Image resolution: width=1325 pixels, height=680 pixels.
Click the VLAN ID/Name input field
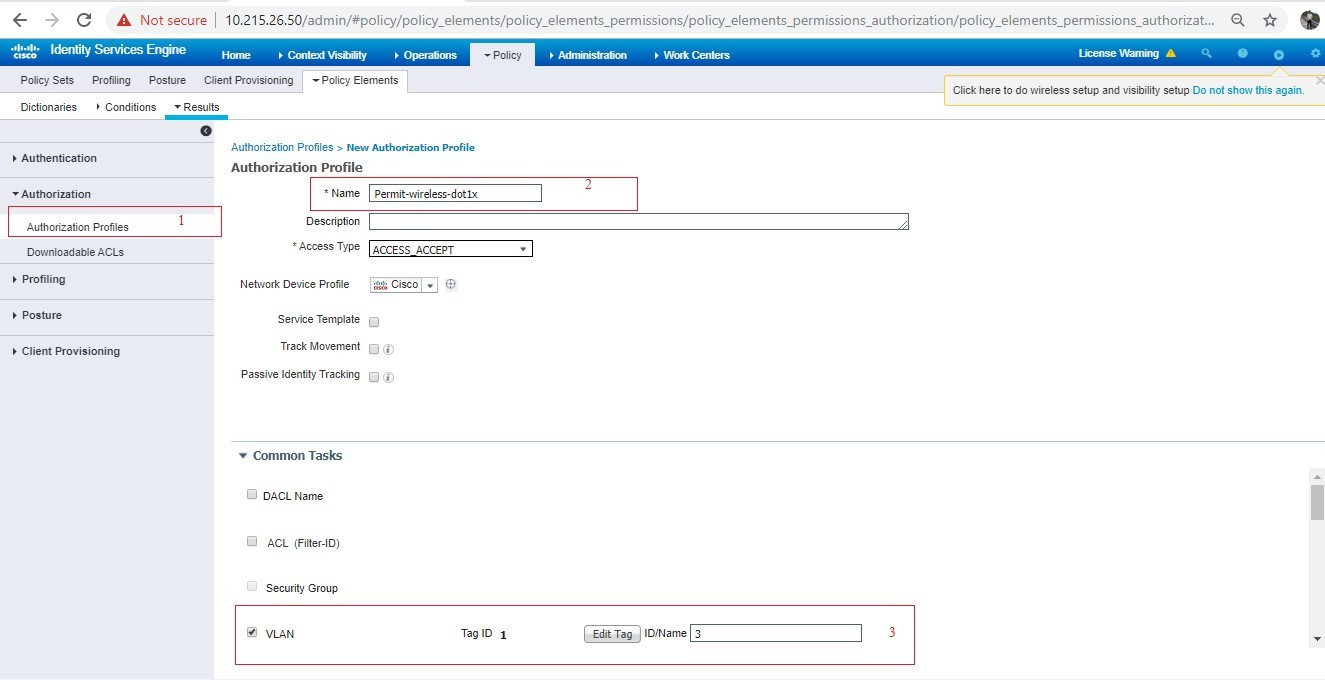(x=776, y=633)
